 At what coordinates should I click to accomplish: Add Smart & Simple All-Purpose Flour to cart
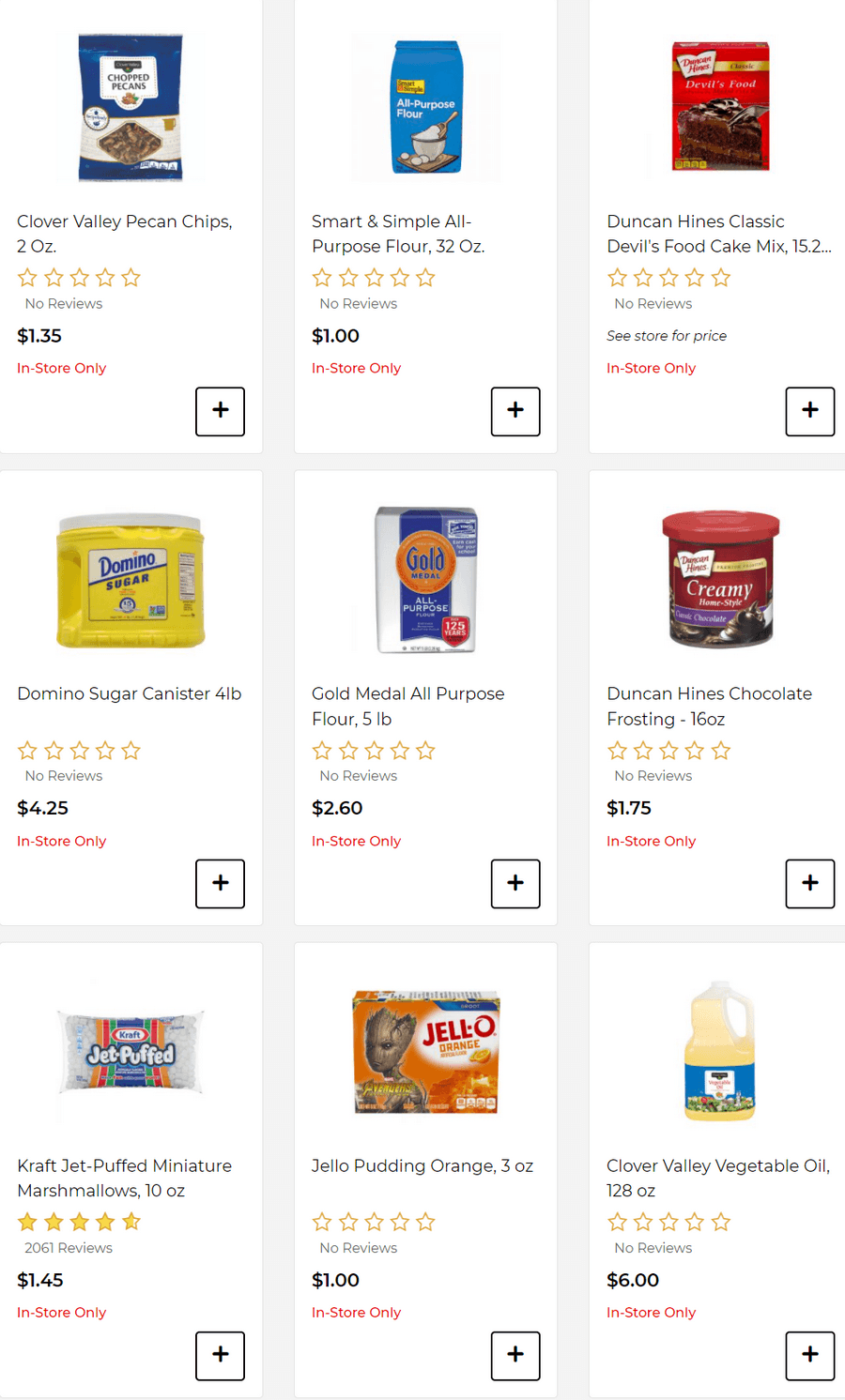click(x=515, y=411)
